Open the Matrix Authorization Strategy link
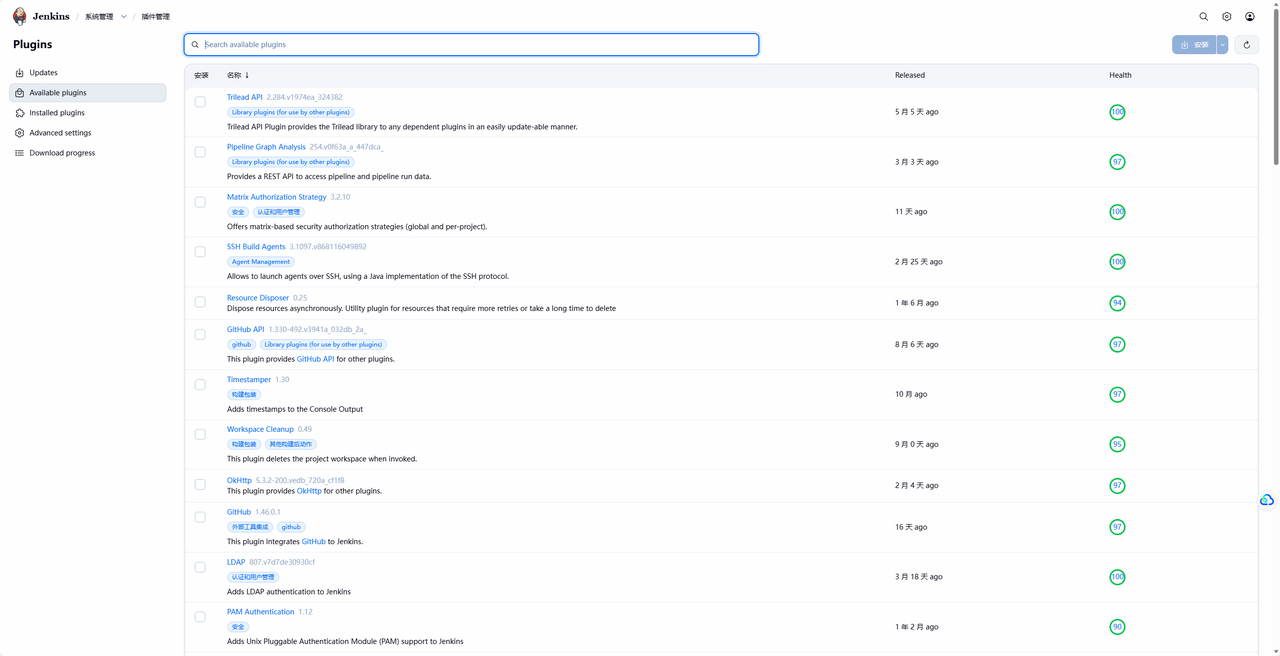1280x656 pixels. 277,197
